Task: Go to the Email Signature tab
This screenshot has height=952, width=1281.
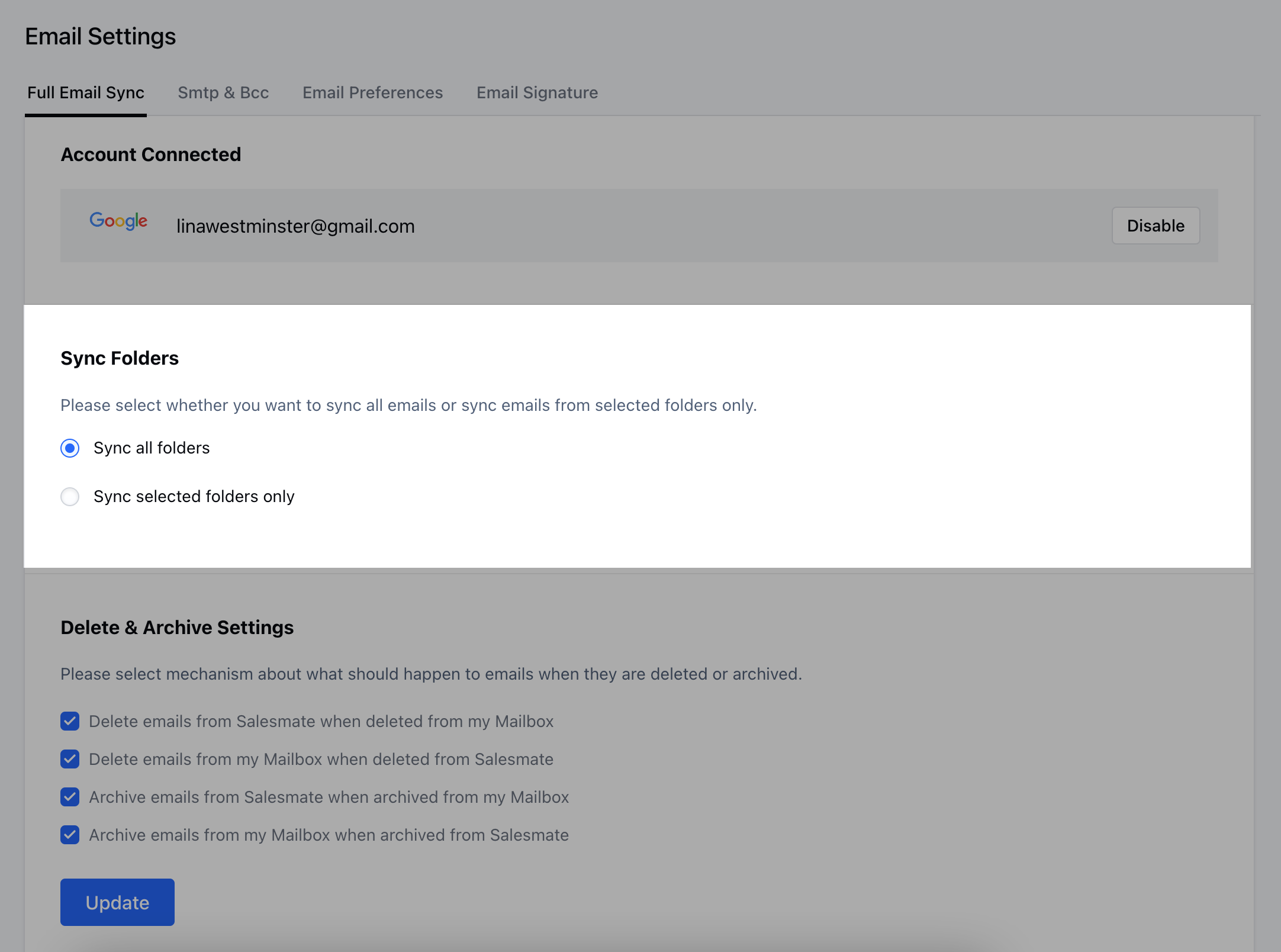Action: (x=537, y=93)
